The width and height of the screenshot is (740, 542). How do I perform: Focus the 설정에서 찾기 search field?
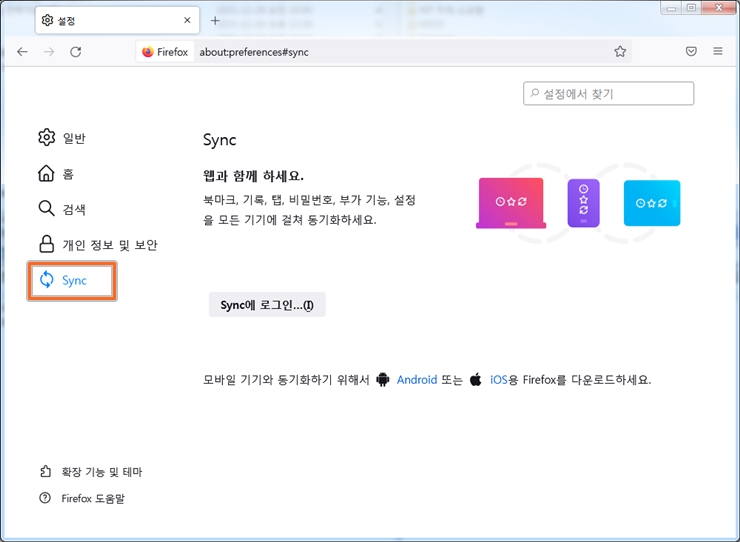608,93
